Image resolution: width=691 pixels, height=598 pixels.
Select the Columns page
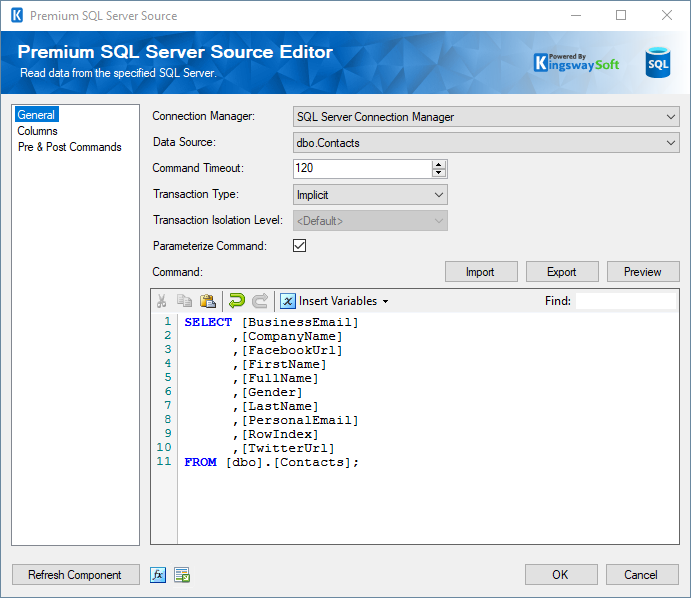pos(37,131)
